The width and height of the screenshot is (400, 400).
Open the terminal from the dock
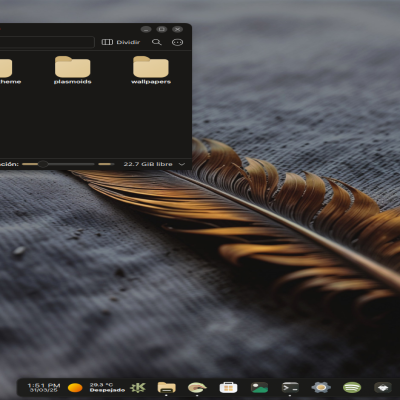(x=290, y=387)
